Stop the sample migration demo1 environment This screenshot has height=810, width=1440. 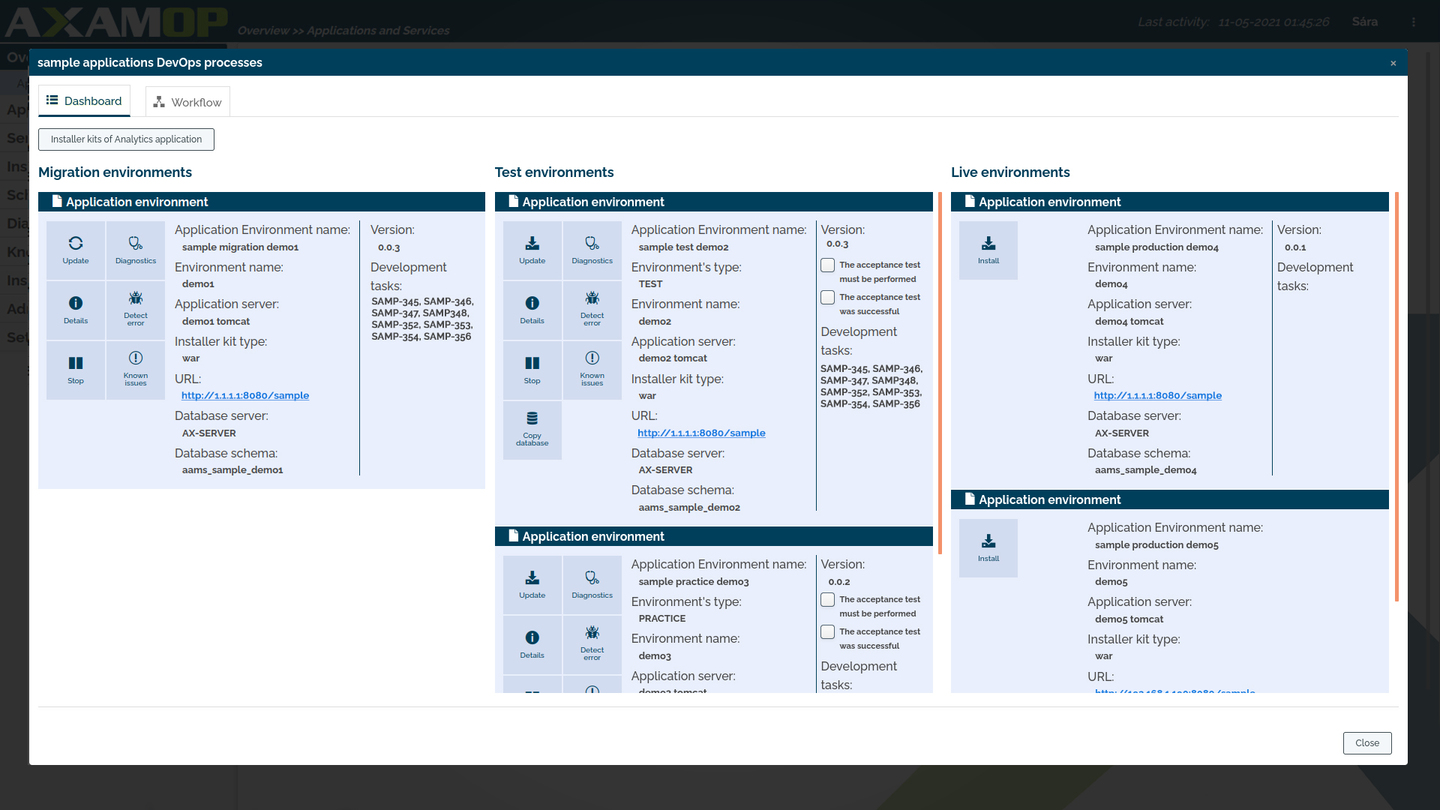click(76, 370)
